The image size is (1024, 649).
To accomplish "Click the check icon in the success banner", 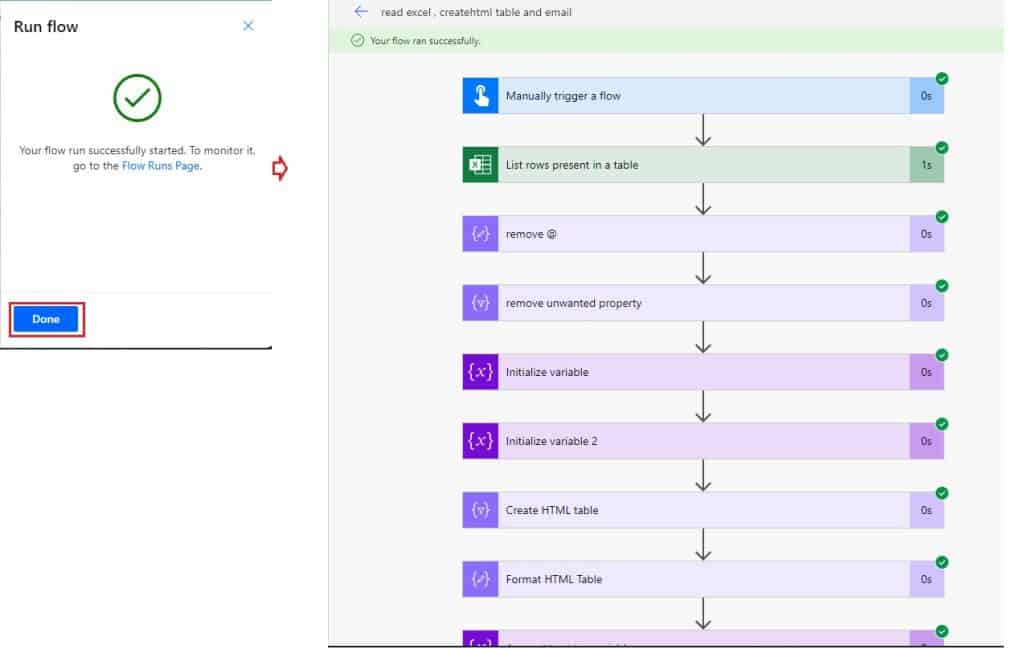I will click(357, 40).
